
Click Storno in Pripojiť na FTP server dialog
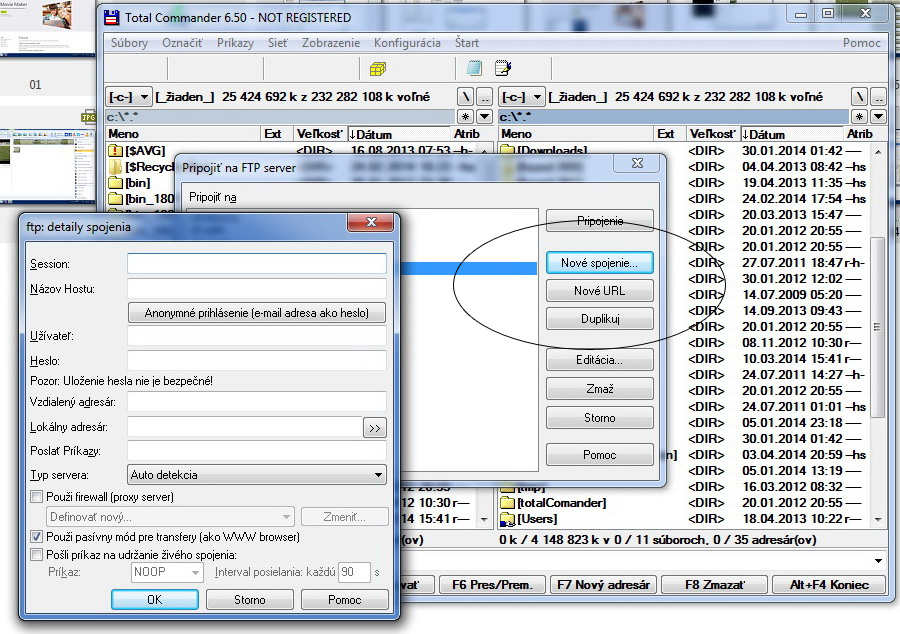coord(599,418)
